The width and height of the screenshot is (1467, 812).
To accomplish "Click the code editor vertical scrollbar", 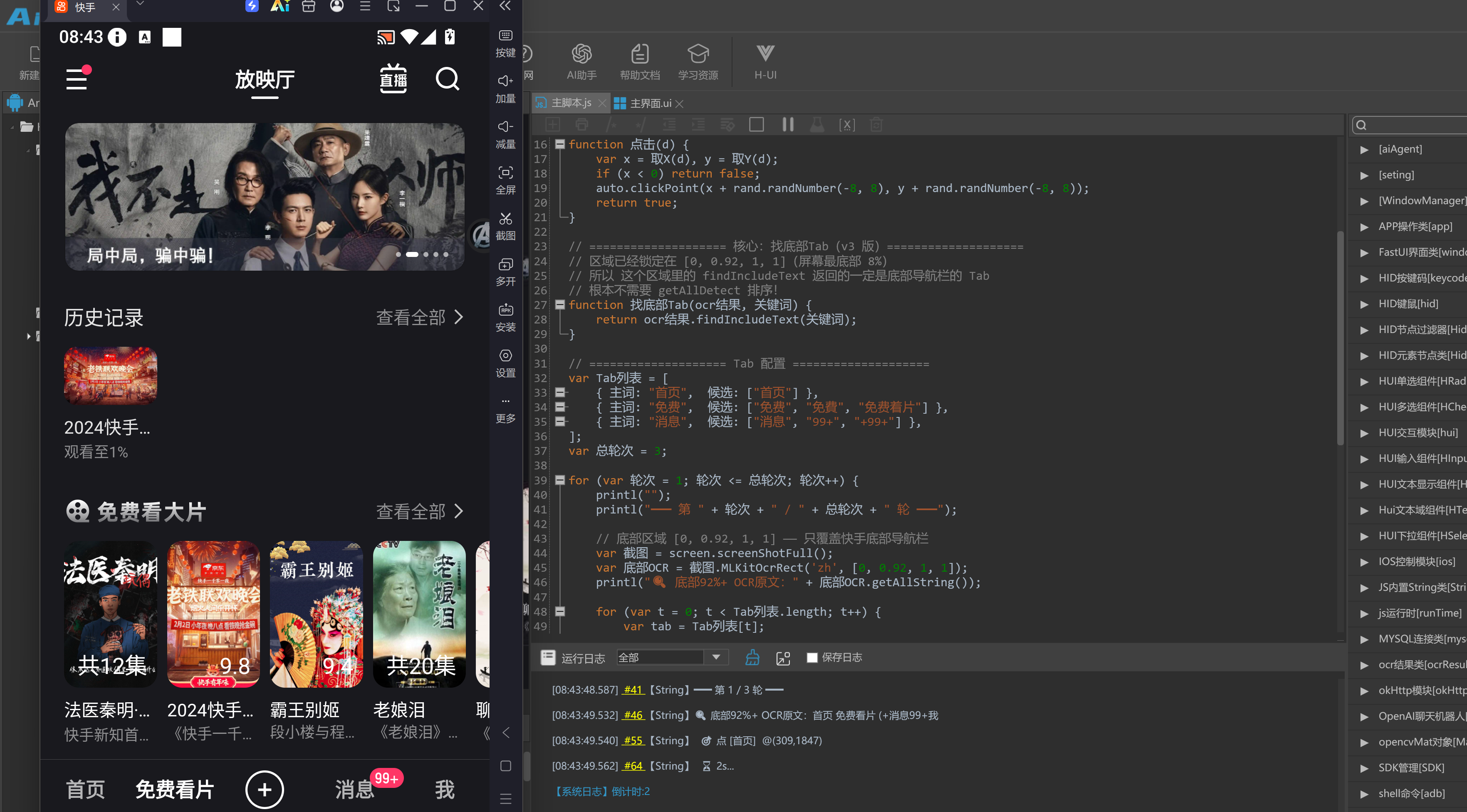I will (1340, 338).
